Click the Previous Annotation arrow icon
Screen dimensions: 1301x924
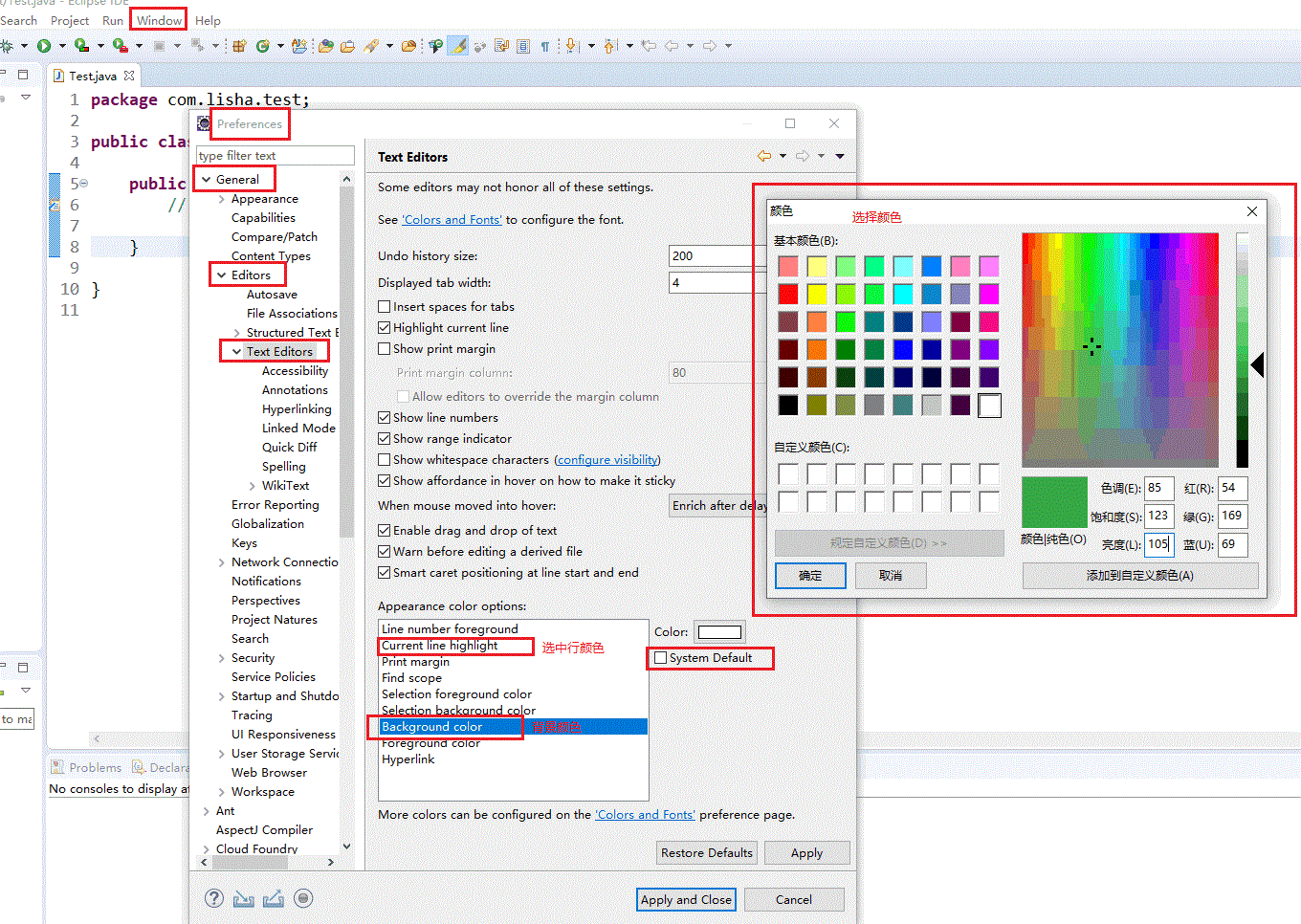pos(608,45)
